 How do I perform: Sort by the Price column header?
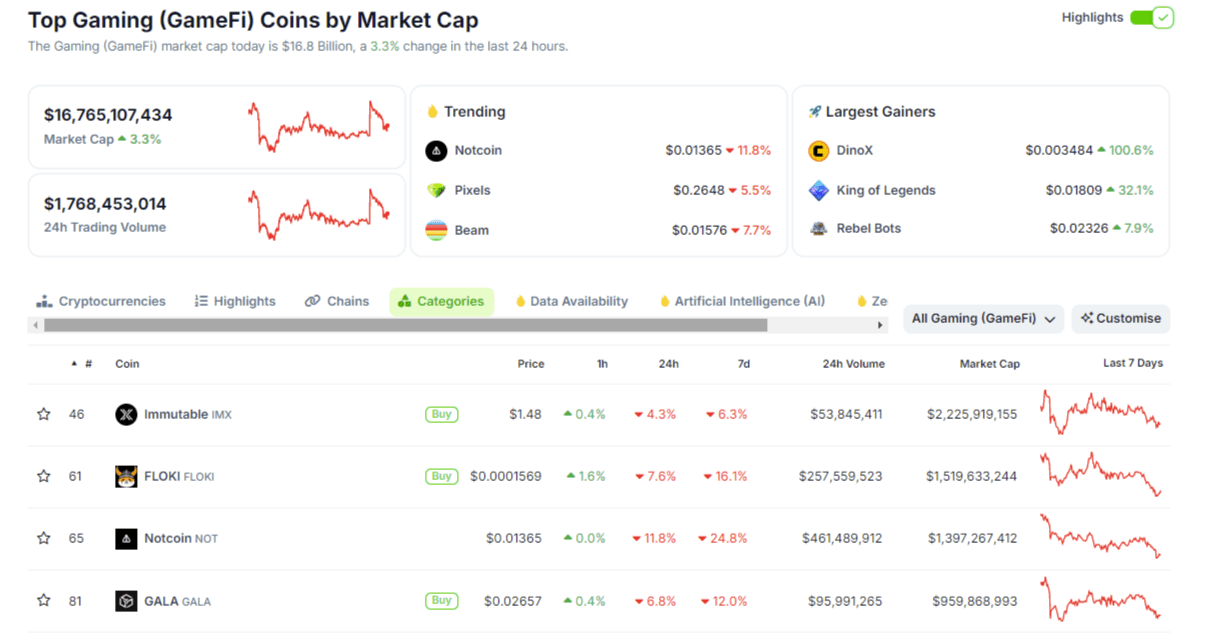pyautogui.click(x=531, y=364)
